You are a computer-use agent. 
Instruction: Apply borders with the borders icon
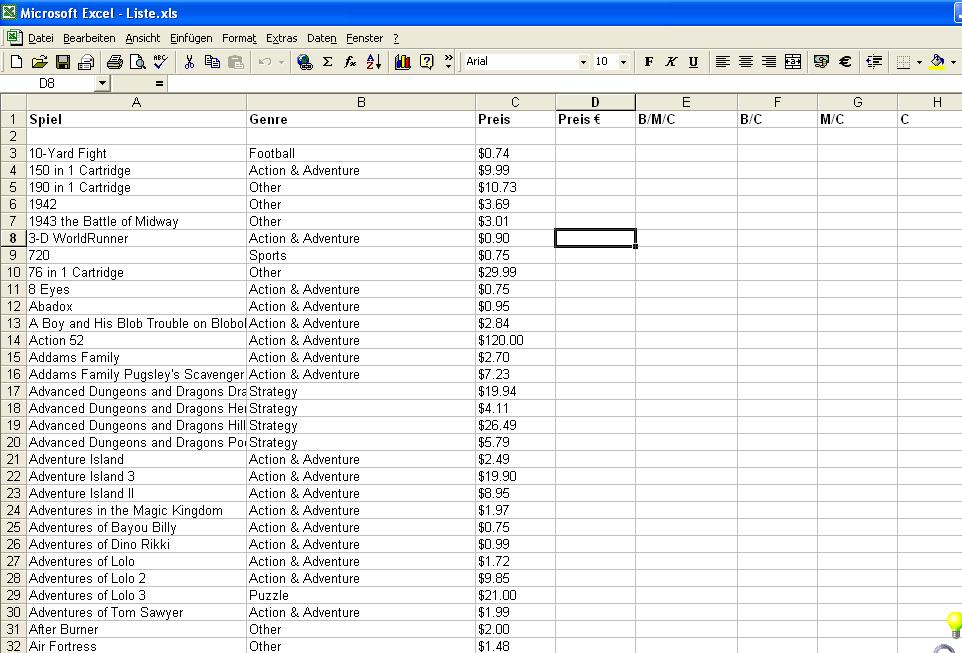pos(903,62)
